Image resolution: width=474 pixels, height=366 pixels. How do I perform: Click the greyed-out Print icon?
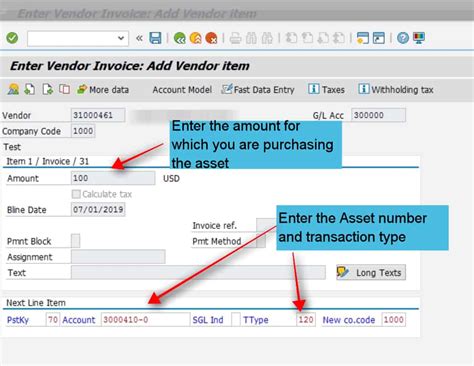point(235,38)
